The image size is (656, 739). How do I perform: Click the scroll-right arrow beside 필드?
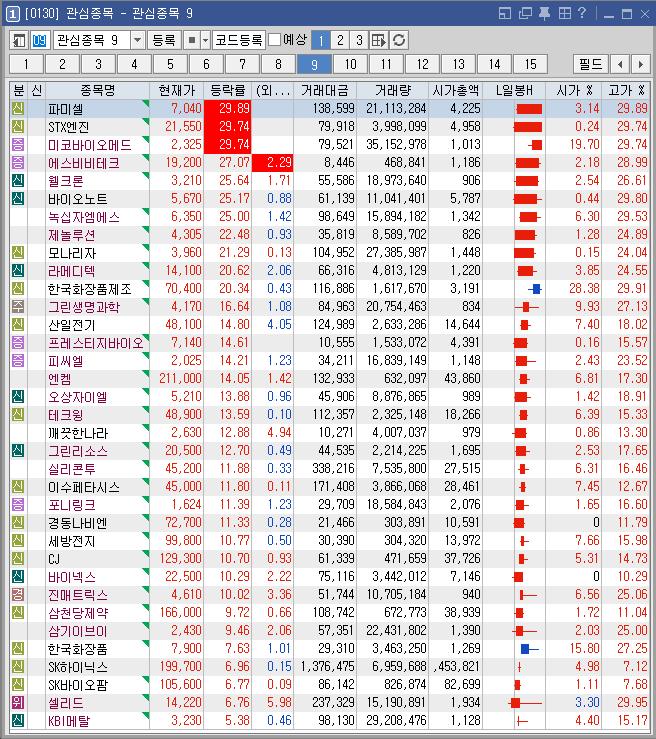[x=640, y=64]
